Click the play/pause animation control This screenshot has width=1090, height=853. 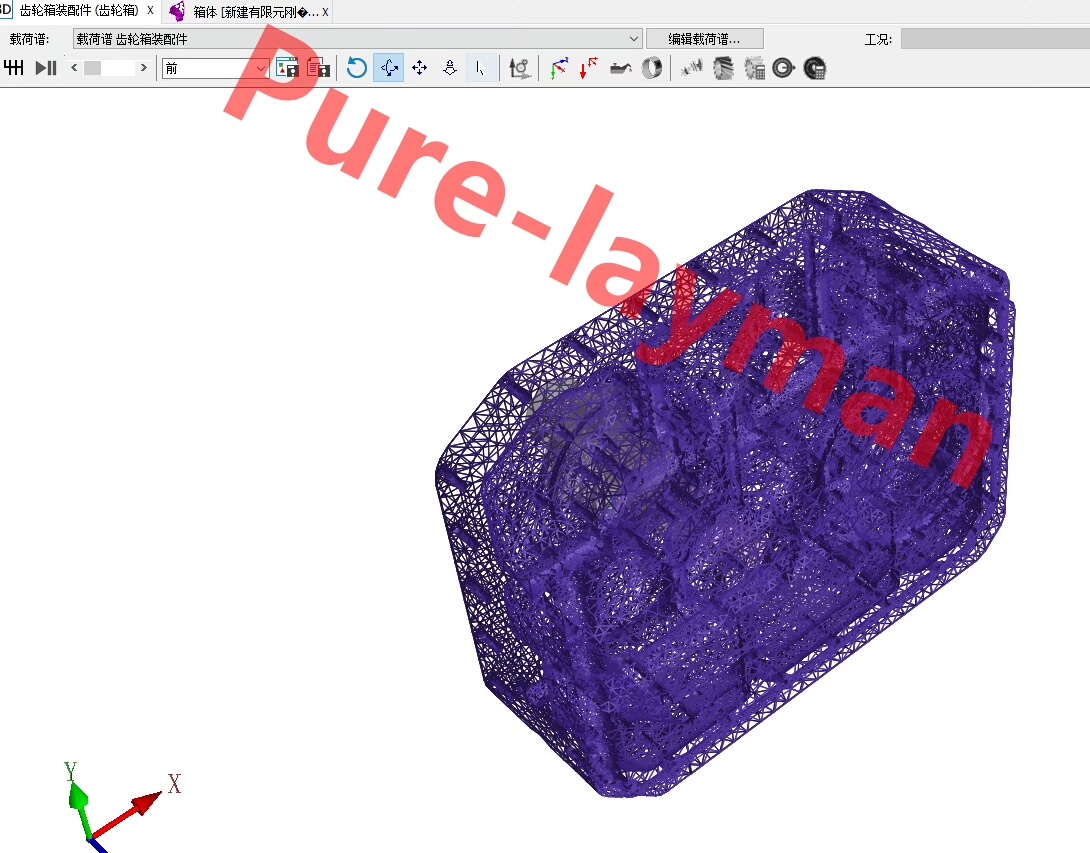[x=46, y=68]
